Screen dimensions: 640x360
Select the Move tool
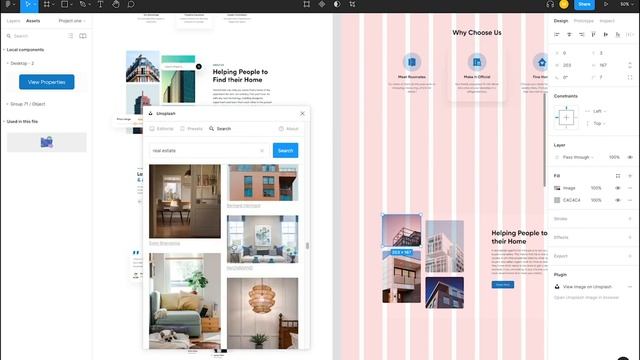click(27, 4)
